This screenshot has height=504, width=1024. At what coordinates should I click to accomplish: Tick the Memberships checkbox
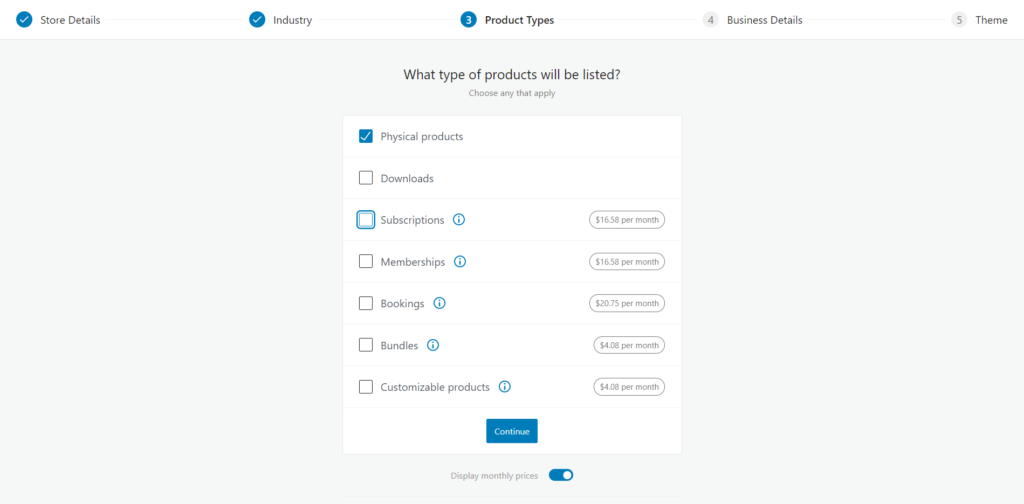[x=366, y=262]
